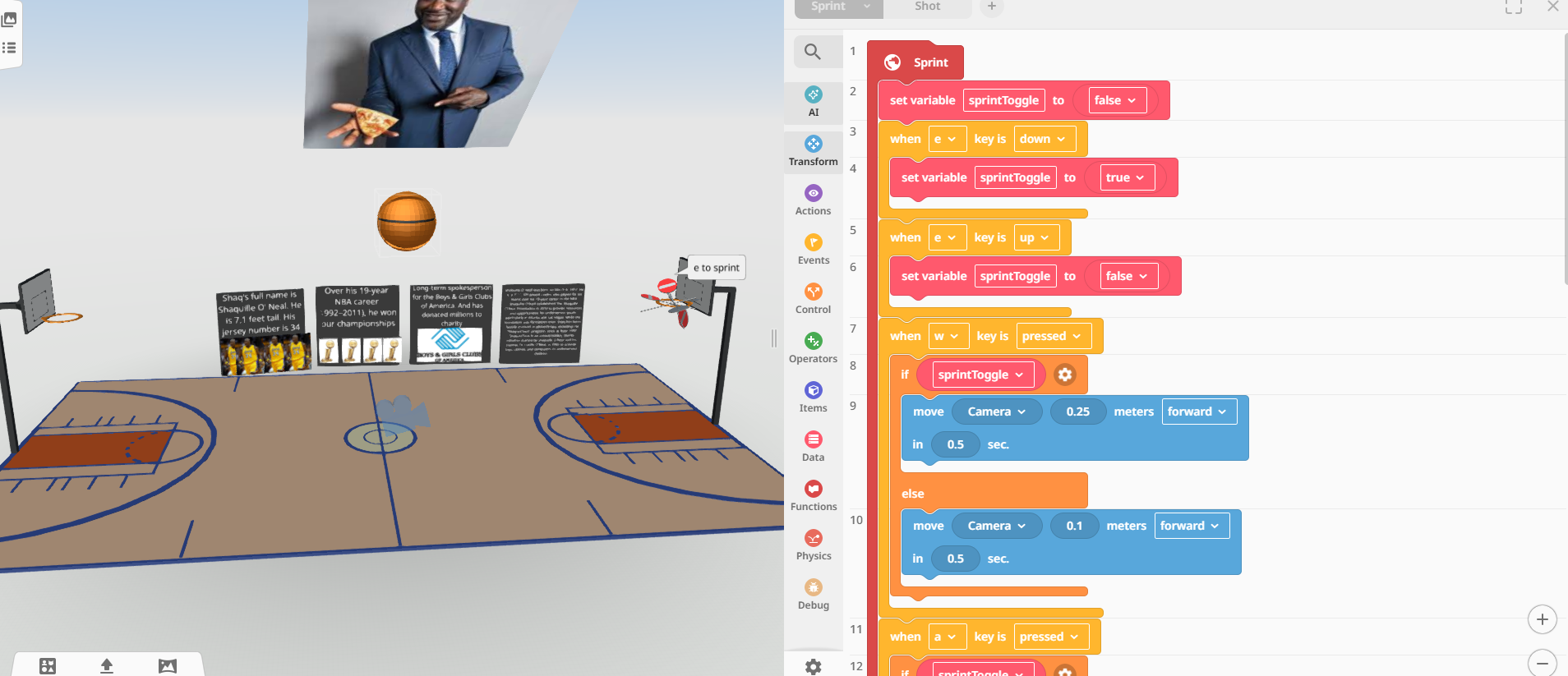Open the Debug blocks category
Viewport: 1568px width, 676px height.
(x=814, y=595)
